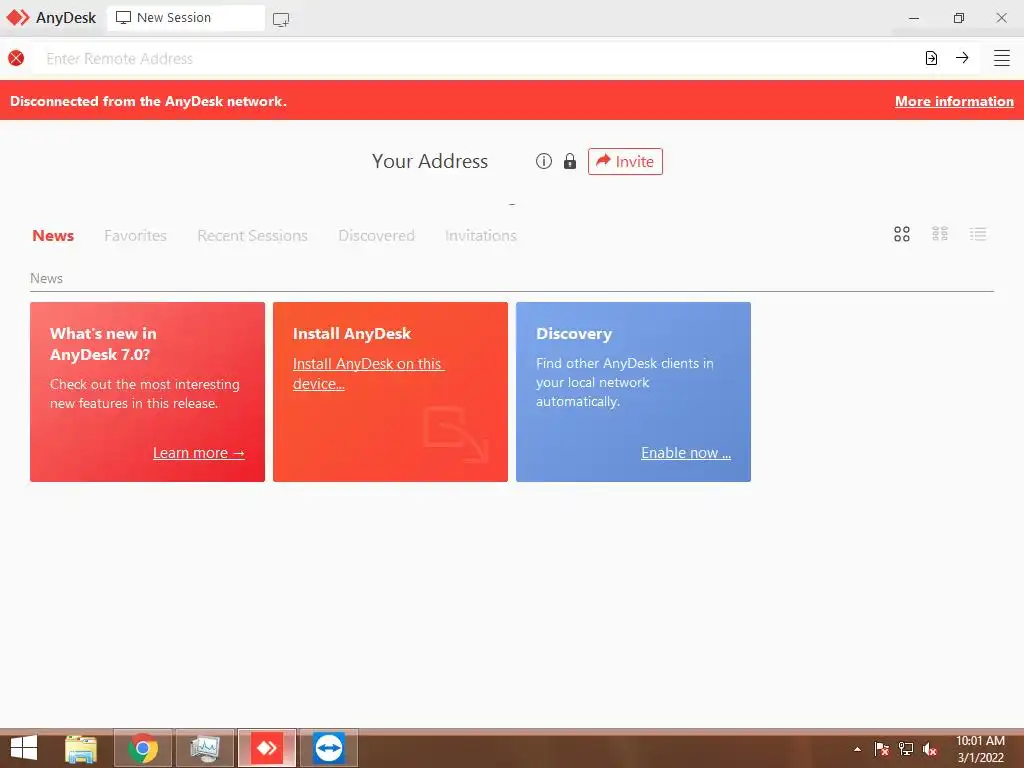1024x768 pixels.
Task: Add a new session tab with the plus-monitor icon
Action: pyautogui.click(x=281, y=20)
